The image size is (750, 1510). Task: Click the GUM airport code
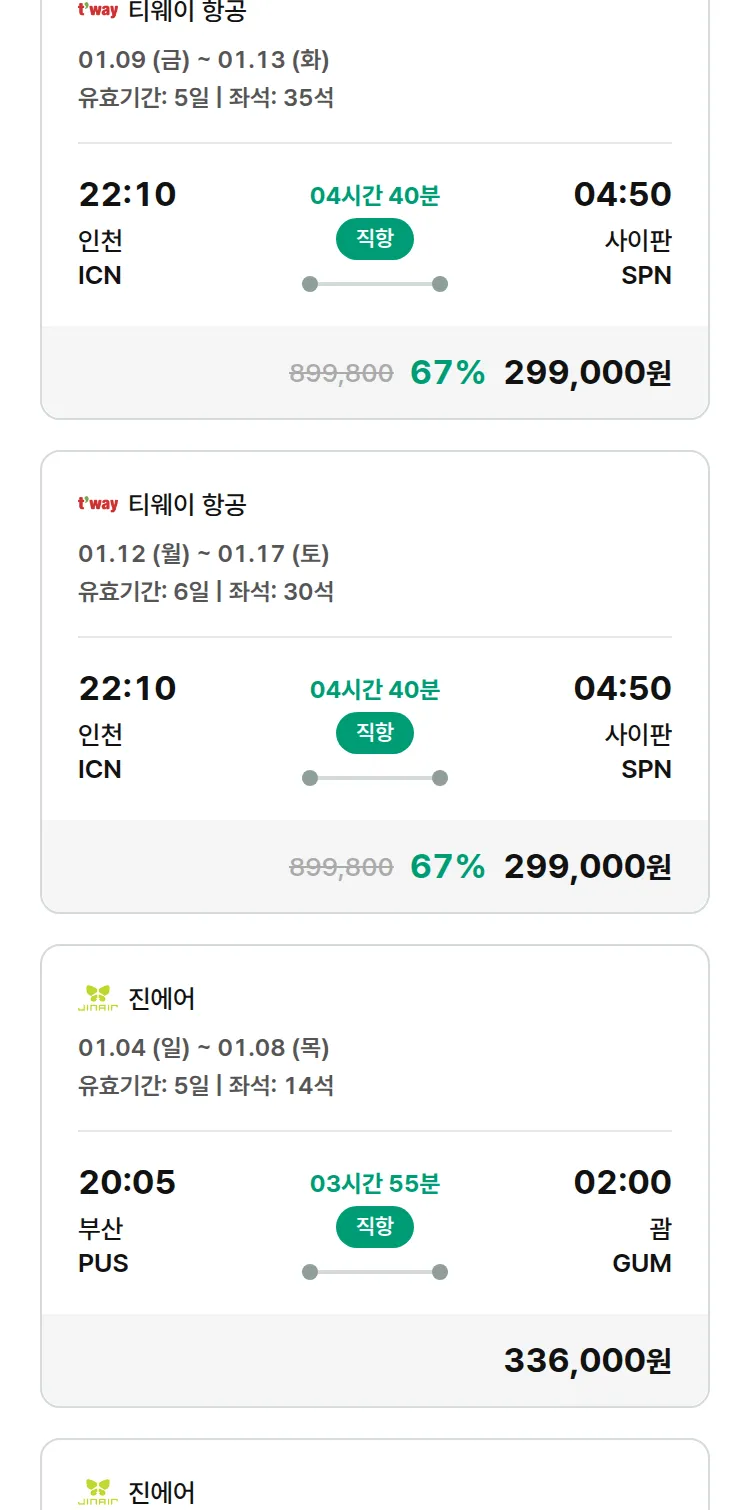click(x=642, y=1263)
